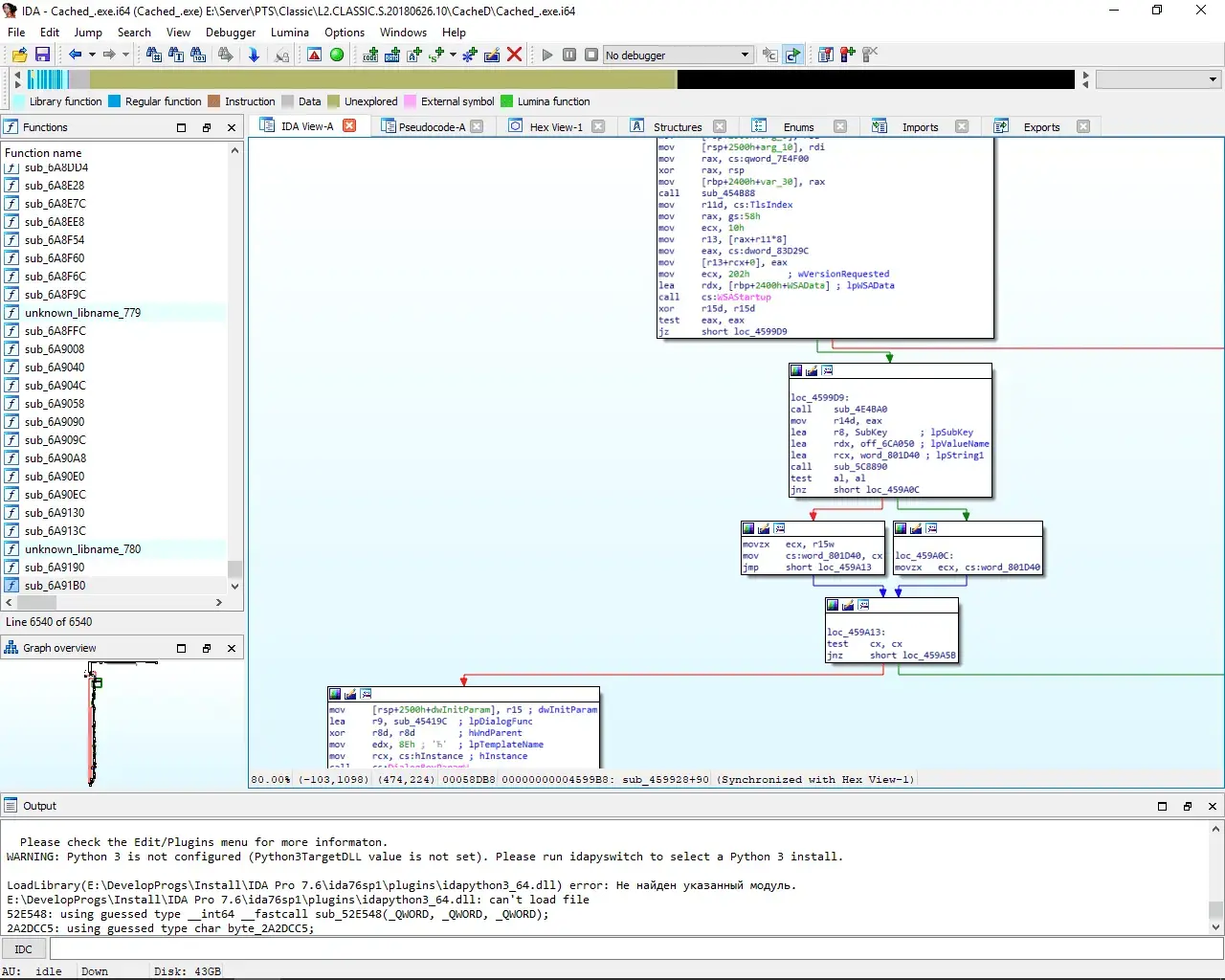The image size is (1225, 980).
Task: Close the Functions panel
Action: click(232, 127)
